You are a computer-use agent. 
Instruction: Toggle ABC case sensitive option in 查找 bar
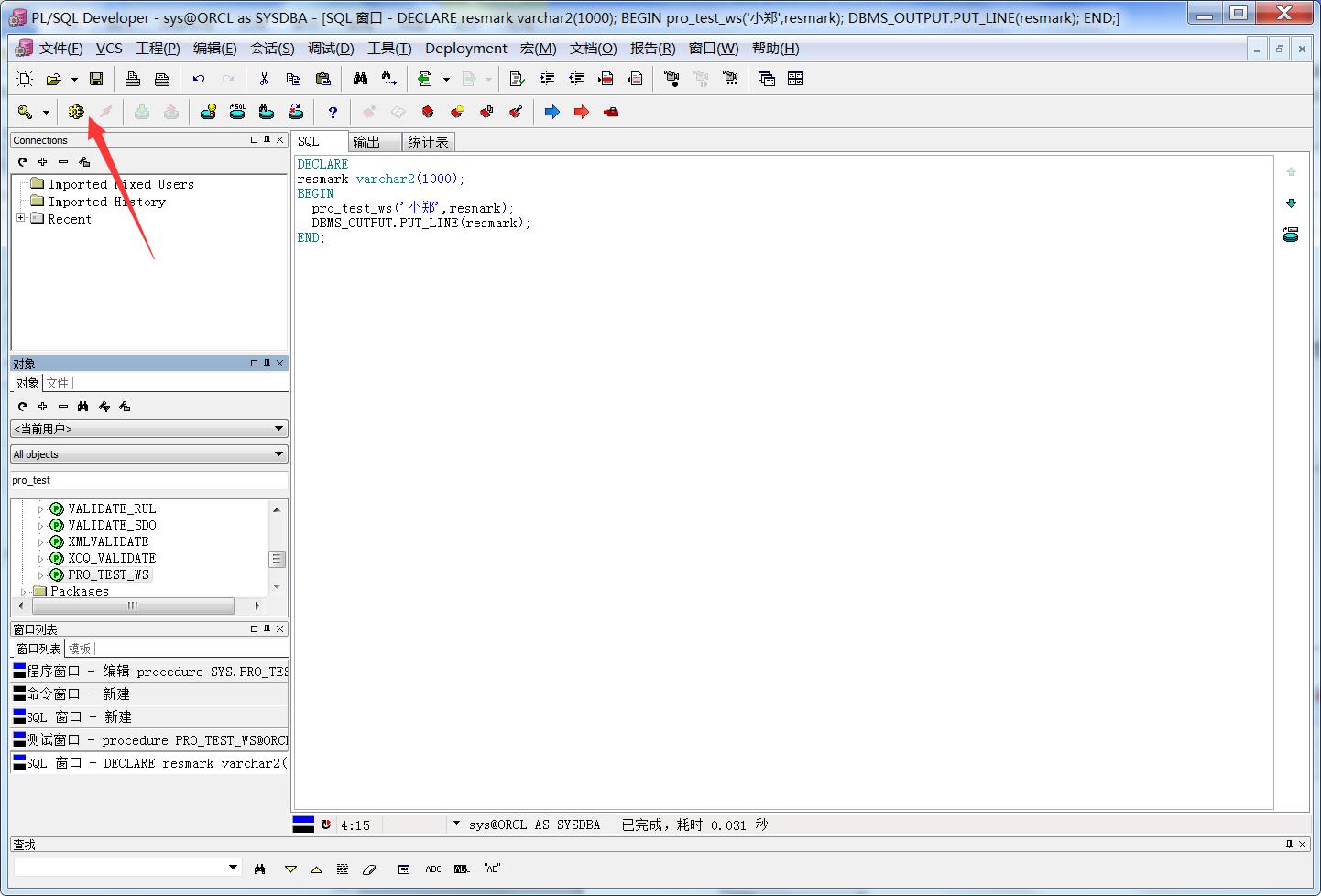[x=433, y=869]
